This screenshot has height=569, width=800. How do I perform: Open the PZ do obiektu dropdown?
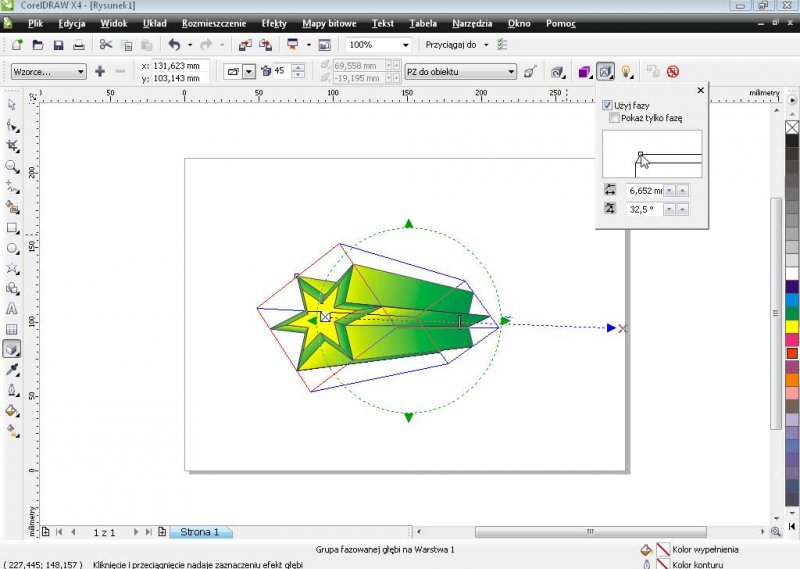(510, 72)
